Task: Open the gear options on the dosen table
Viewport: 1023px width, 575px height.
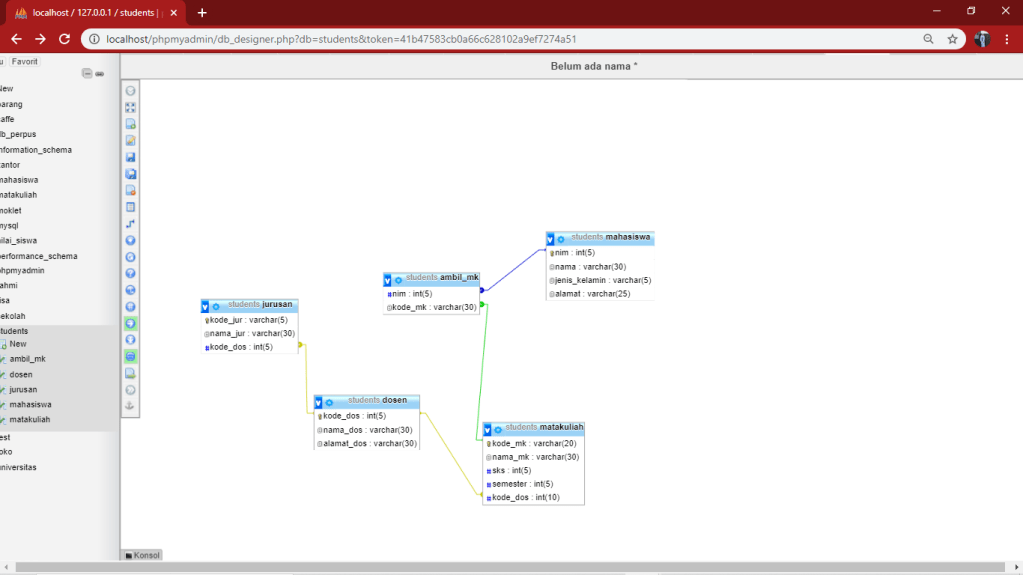Action: 329,403
